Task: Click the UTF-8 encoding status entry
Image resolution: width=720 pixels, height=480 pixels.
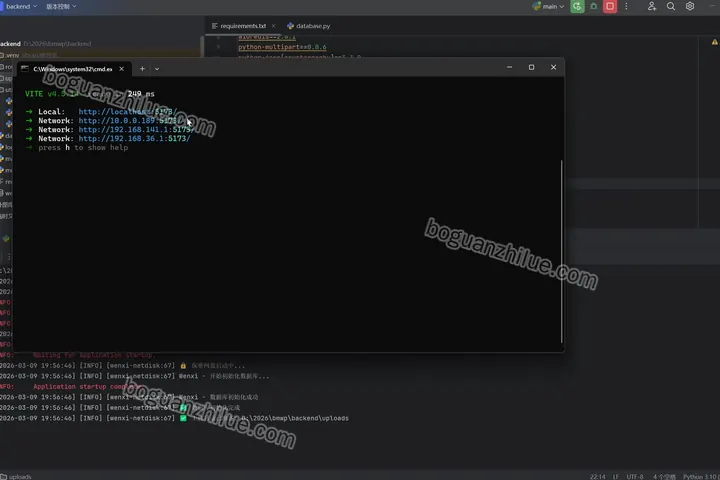Action: pos(635,476)
